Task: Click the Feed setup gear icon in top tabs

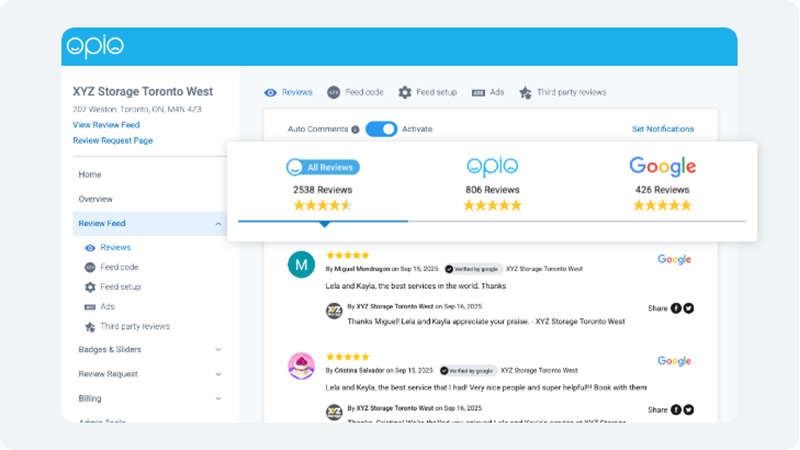Action: pyautogui.click(x=405, y=92)
